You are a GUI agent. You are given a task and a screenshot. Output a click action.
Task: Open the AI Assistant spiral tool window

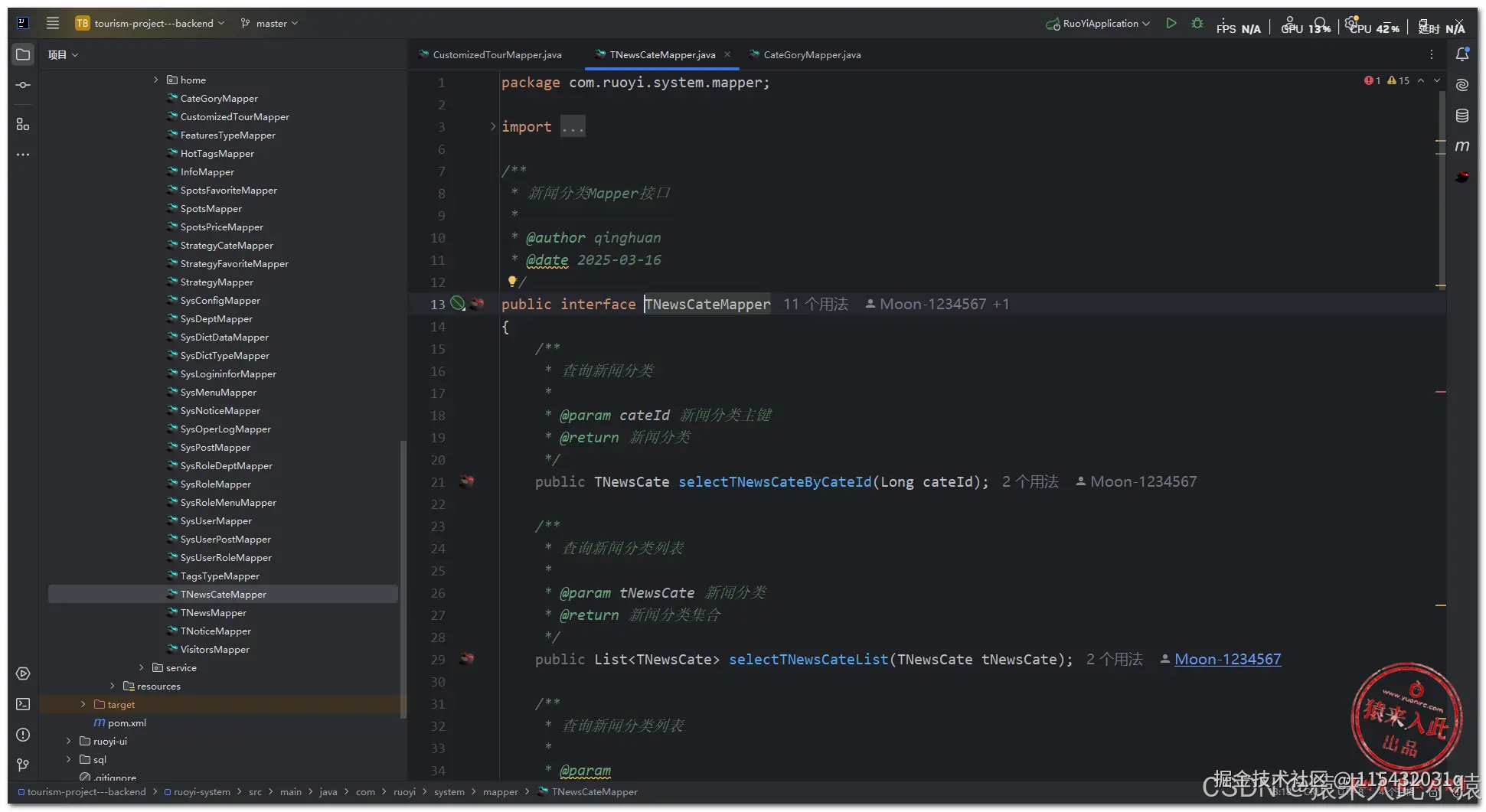pyautogui.click(x=1462, y=85)
